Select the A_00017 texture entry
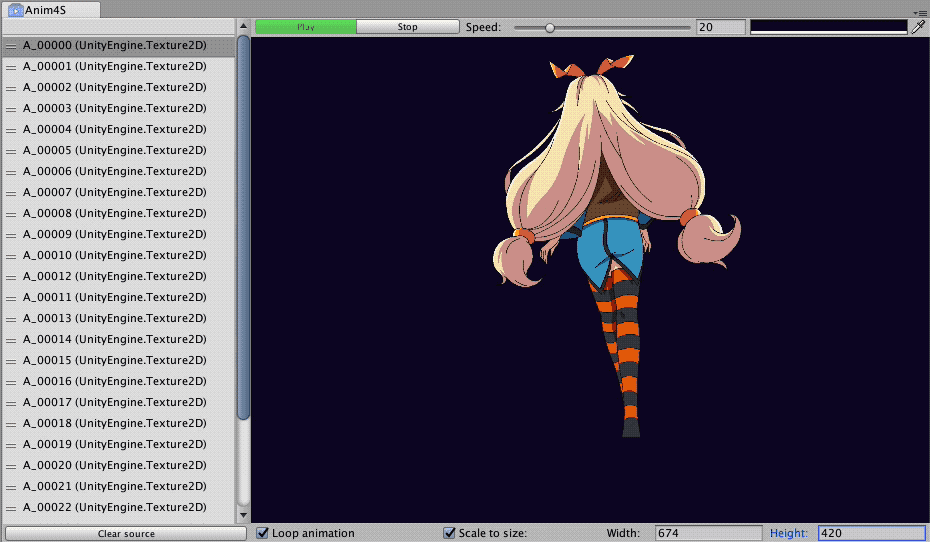 (x=119, y=403)
